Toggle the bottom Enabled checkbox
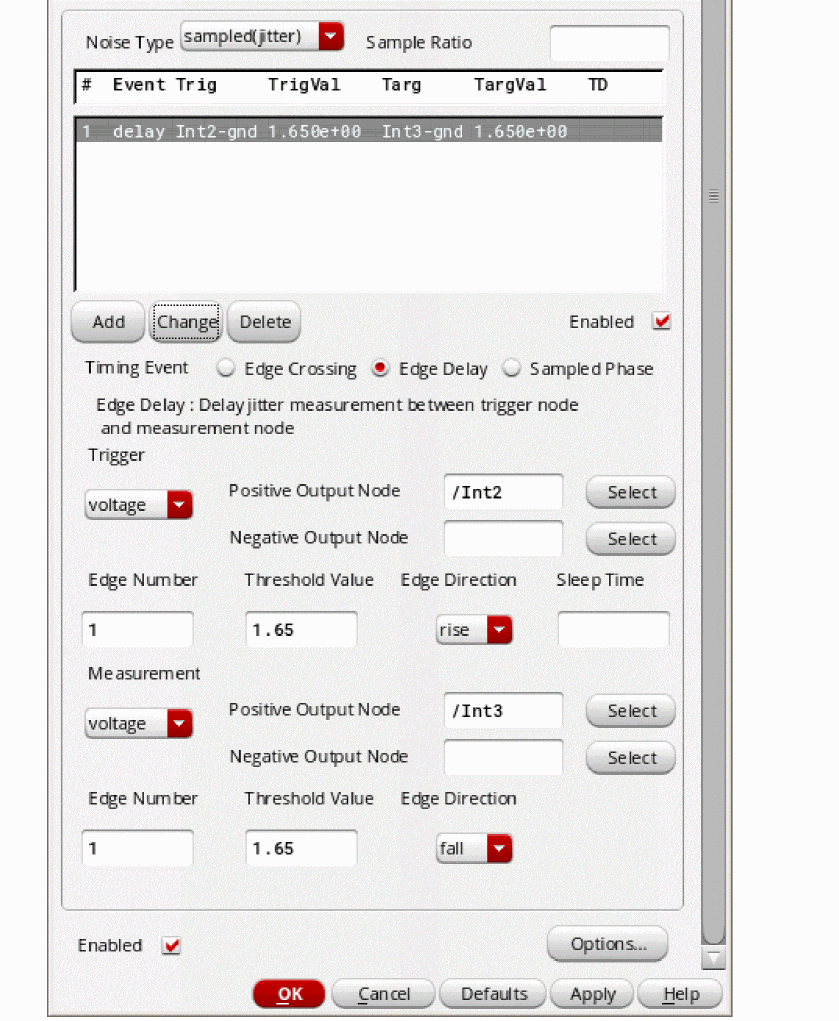The image size is (839, 1021). pyautogui.click(x=171, y=945)
